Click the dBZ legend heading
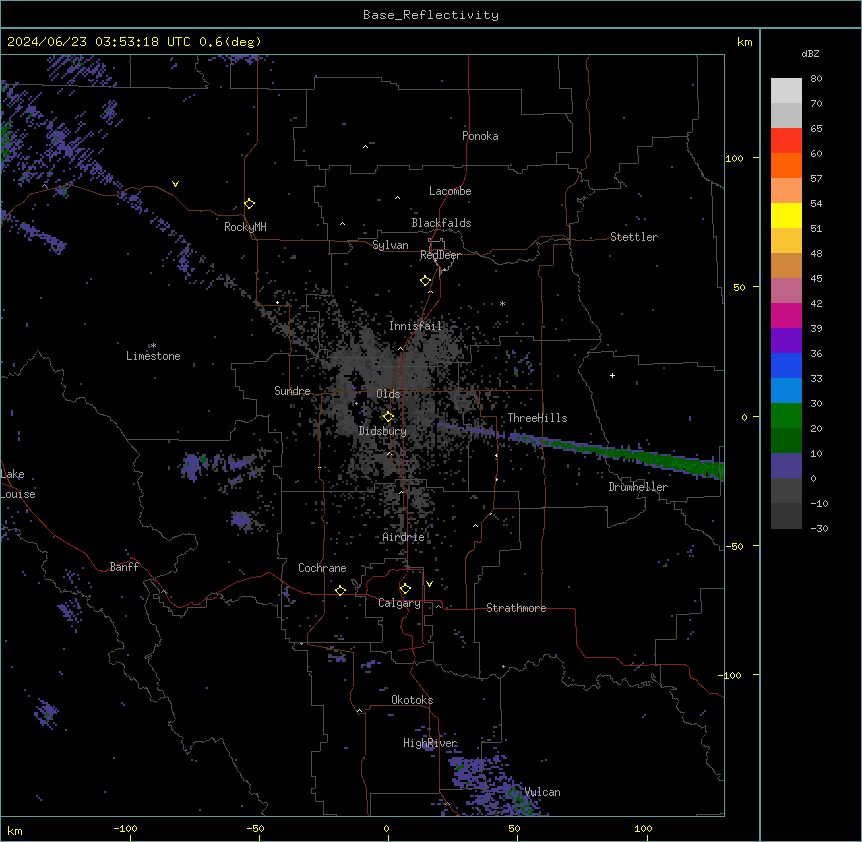Viewport: 862px width, 842px height. point(810,54)
